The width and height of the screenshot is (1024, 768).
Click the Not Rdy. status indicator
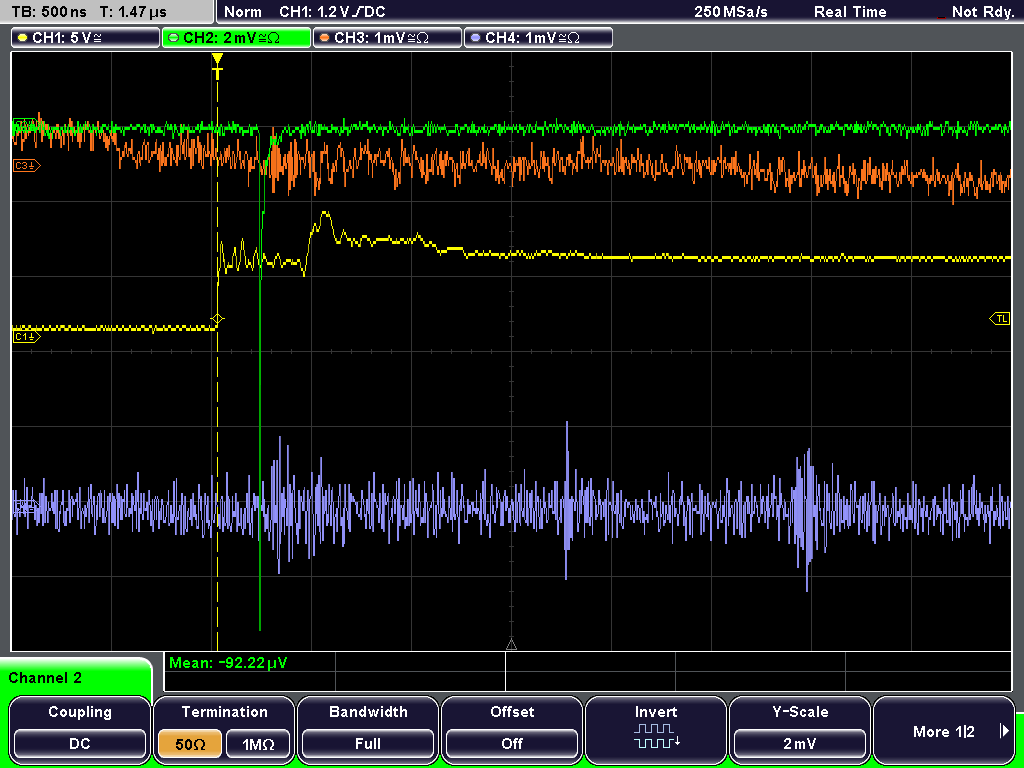coord(983,12)
